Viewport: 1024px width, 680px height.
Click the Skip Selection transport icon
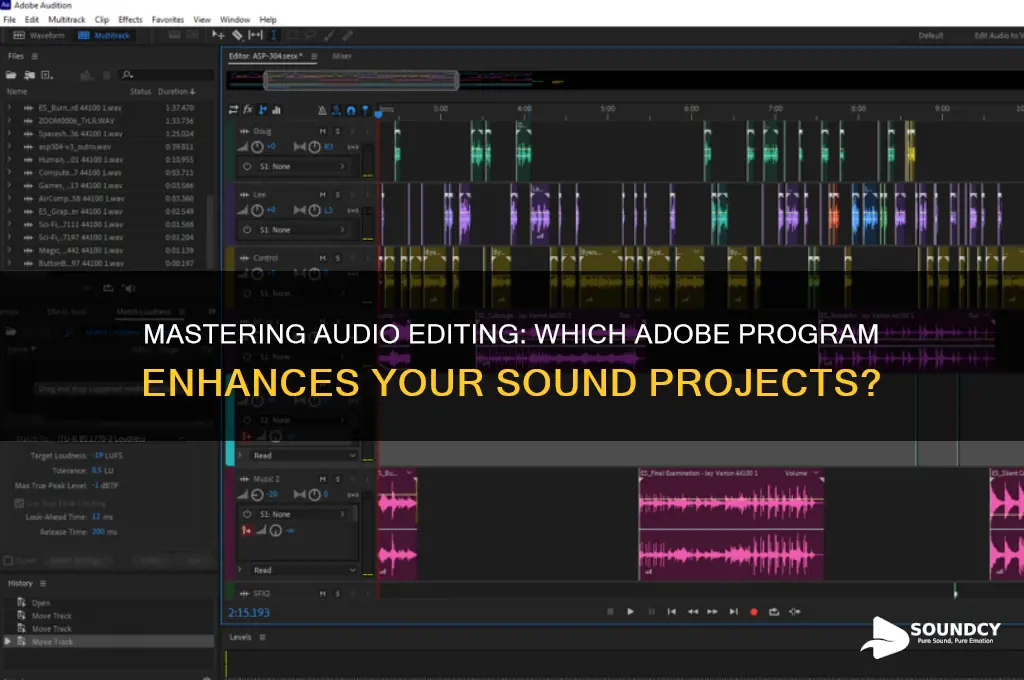pos(795,612)
